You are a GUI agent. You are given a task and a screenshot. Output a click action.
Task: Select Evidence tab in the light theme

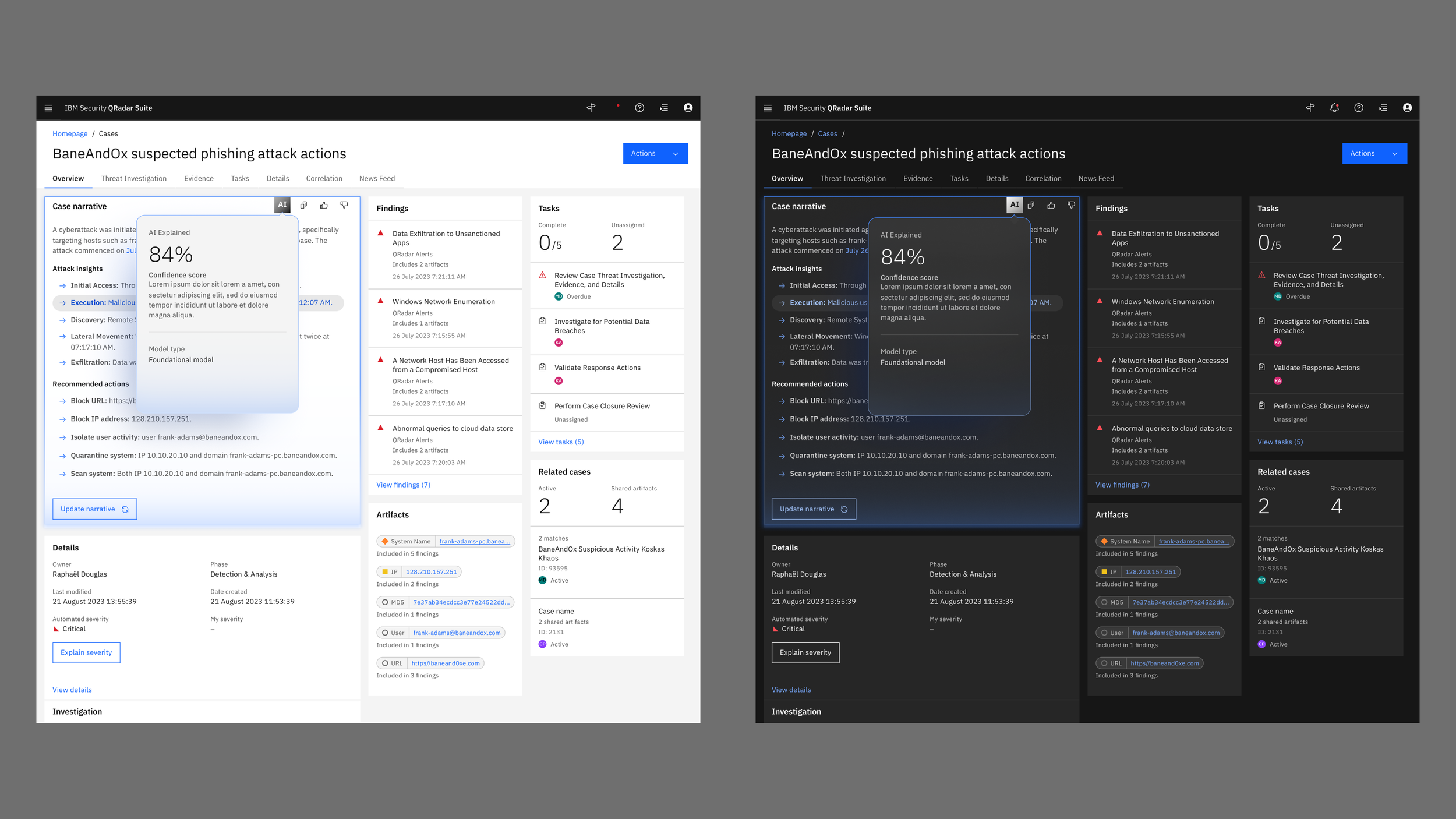click(x=199, y=179)
